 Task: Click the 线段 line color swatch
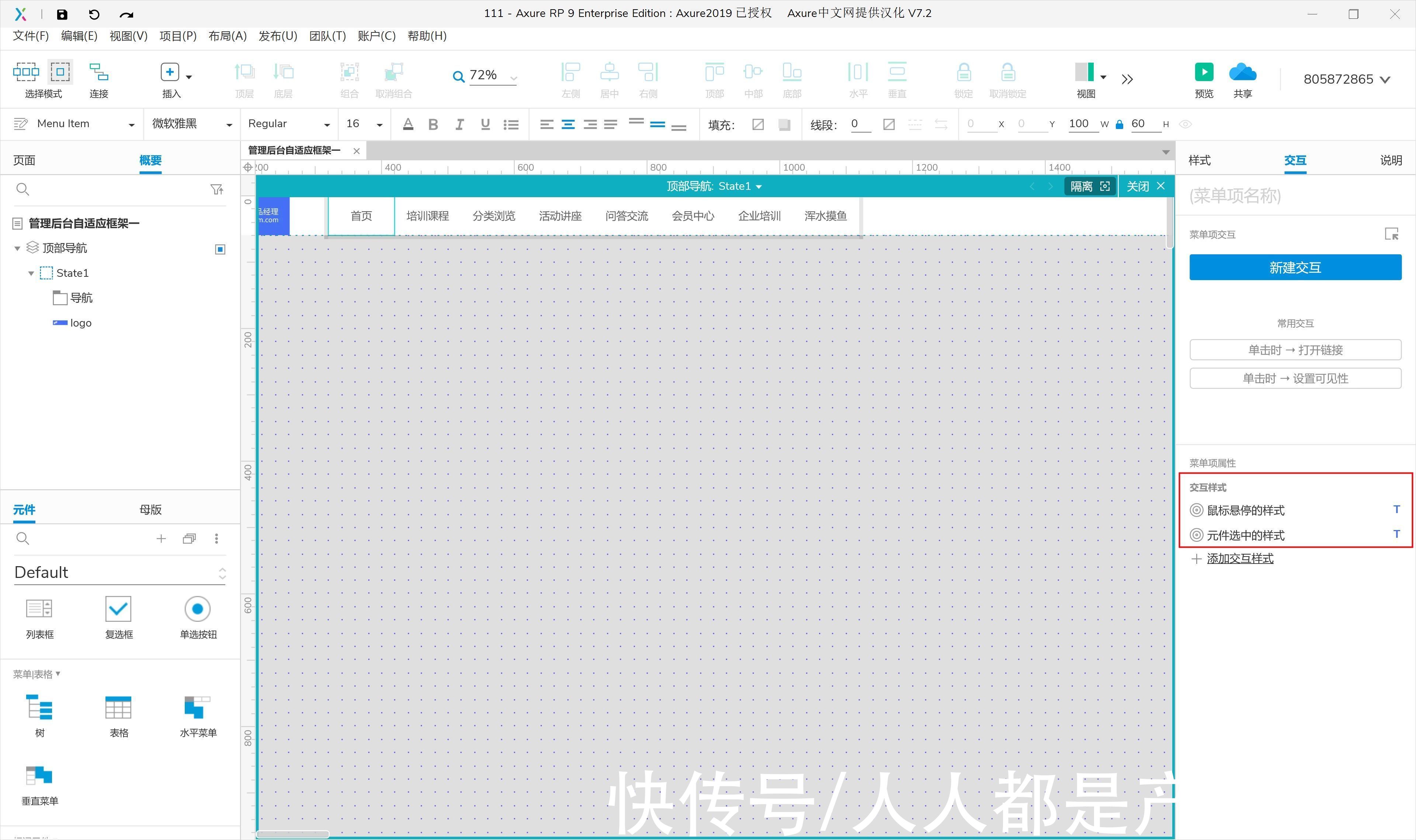coord(889,125)
